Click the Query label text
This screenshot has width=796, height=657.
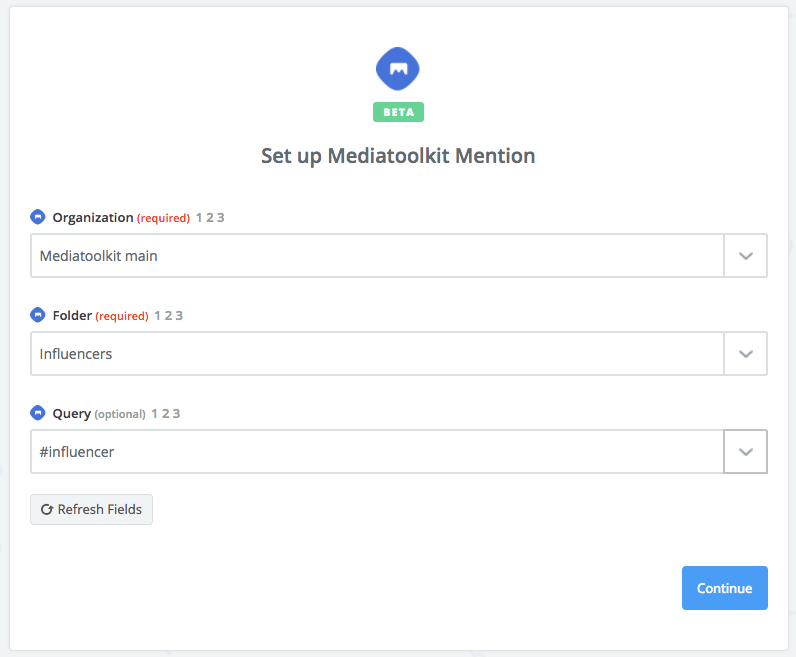tap(72, 414)
